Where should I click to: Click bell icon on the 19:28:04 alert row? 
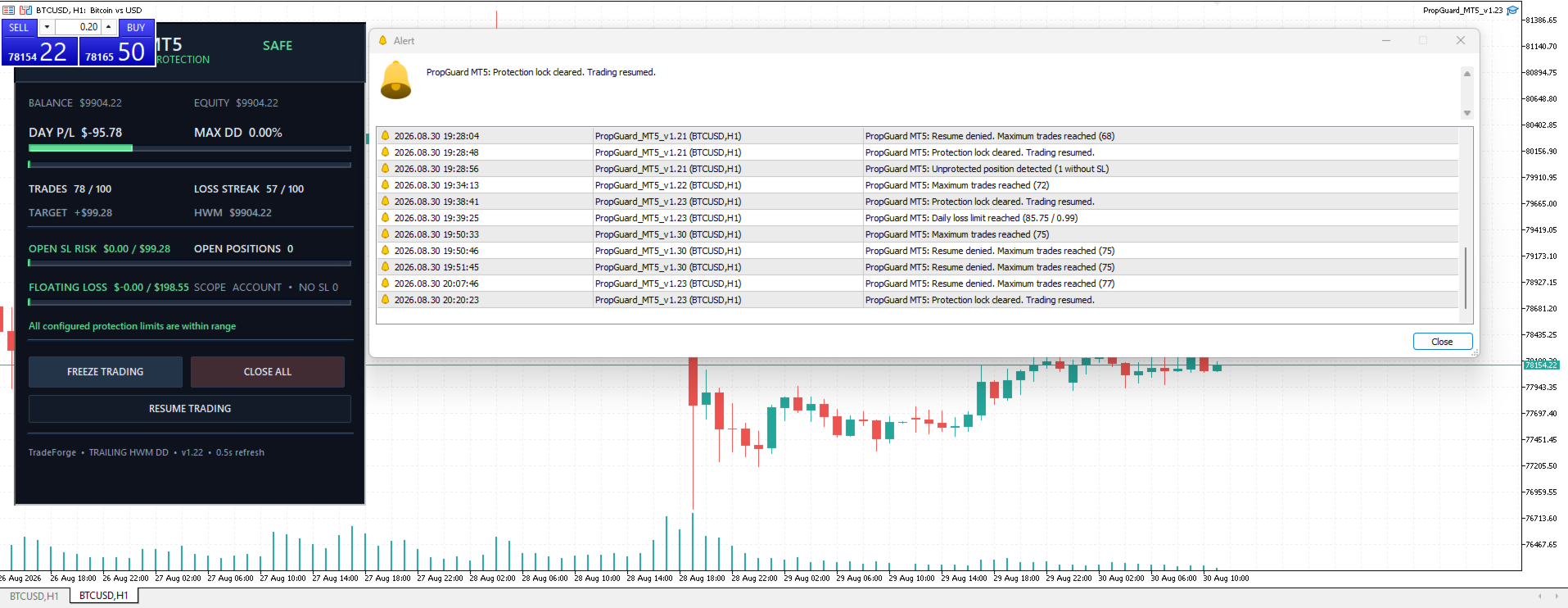point(385,136)
